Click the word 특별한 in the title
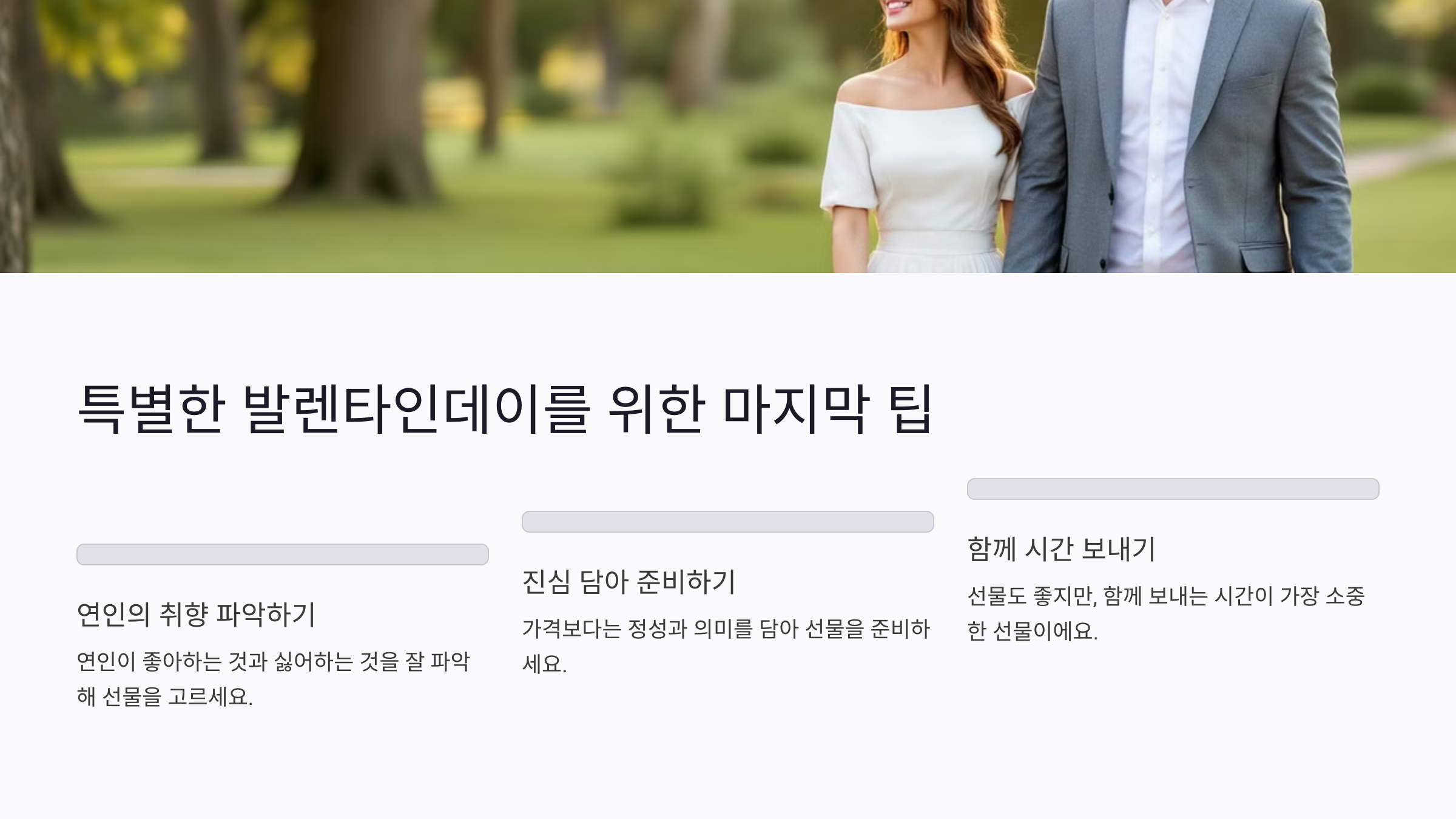 pyautogui.click(x=152, y=408)
